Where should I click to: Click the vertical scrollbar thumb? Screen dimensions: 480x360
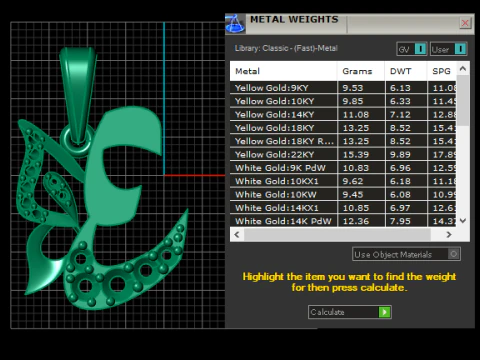463,101
